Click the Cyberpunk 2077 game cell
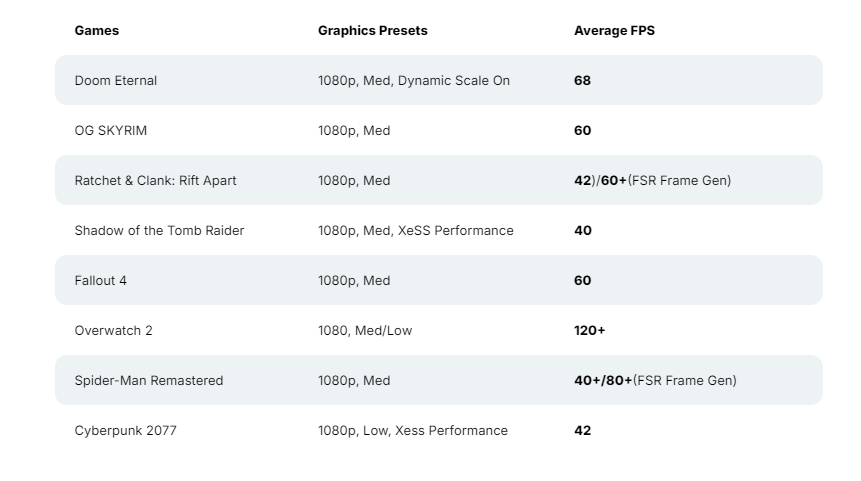The width and height of the screenshot is (861, 481). (x=125, y=430)
